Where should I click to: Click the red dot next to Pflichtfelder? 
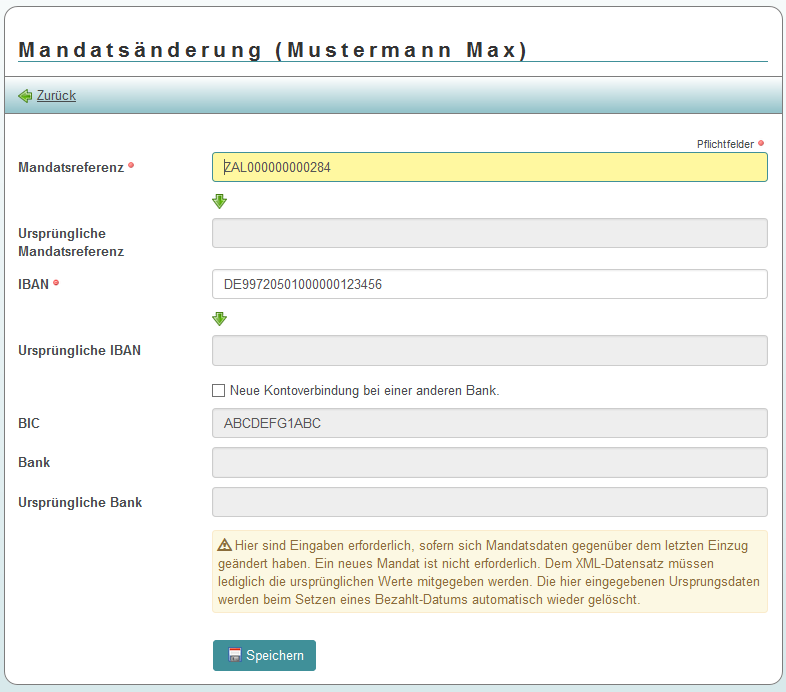pos(761,143)
